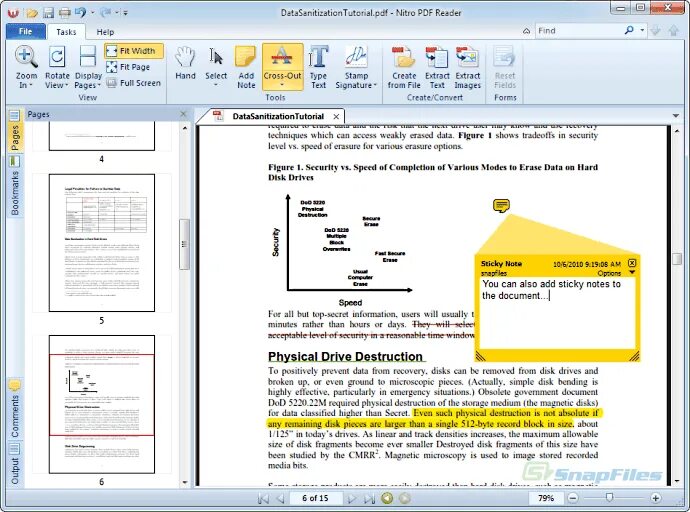
Task: Click the Undo icon in quick access
Action: (81, 13)
